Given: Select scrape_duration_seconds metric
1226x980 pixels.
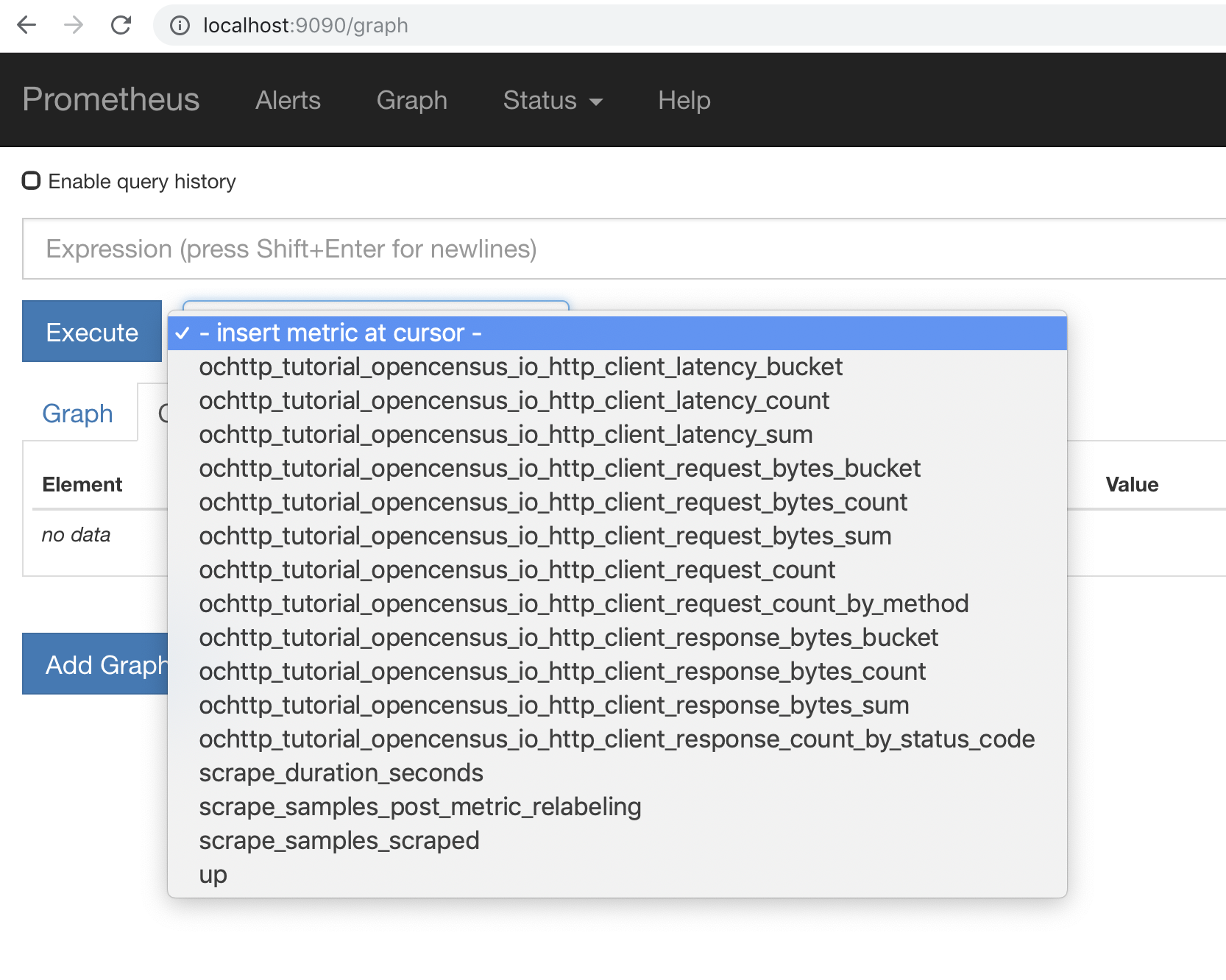Looking at the screenshot, I should coord(341,773).
